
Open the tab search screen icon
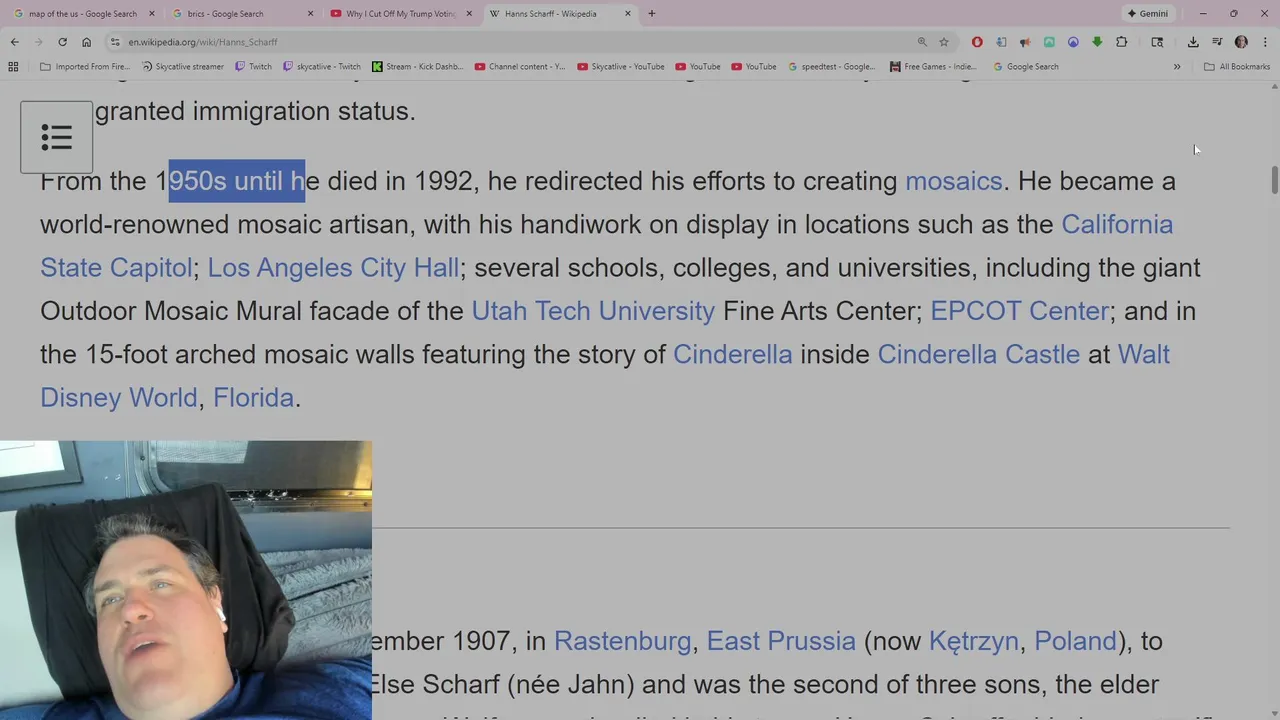(x=1157, y=42)
